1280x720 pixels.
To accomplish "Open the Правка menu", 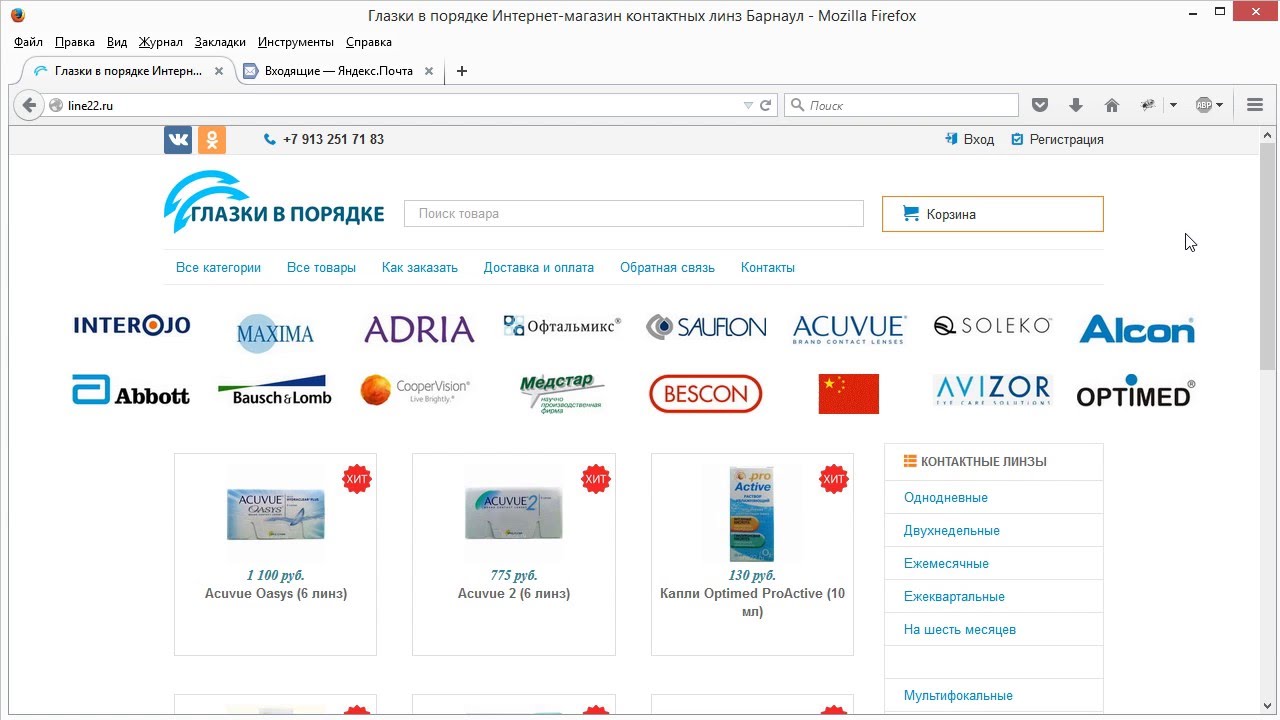I will 75,42.
